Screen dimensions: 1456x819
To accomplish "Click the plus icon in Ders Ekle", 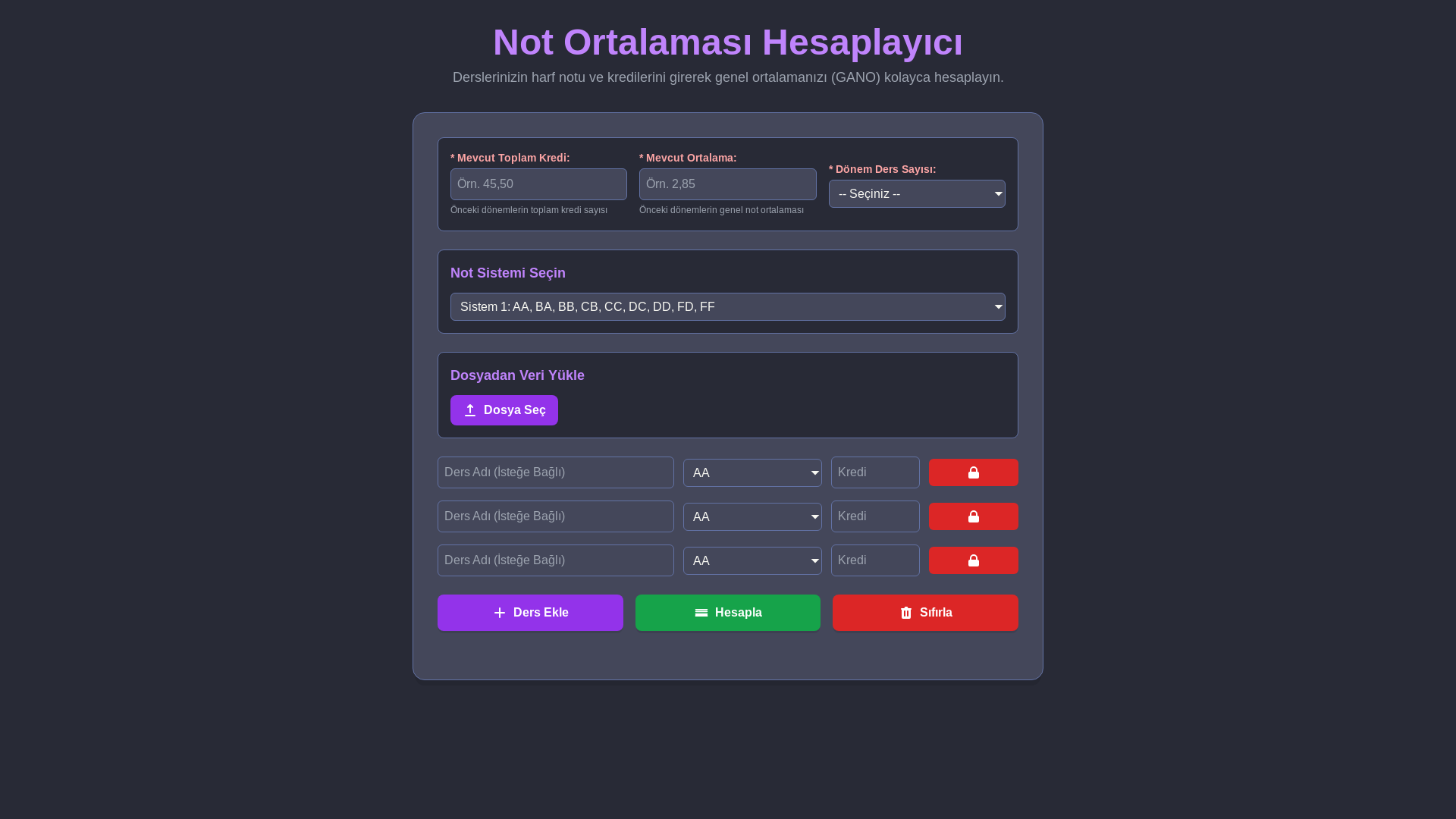I will click(x=500, y=613).
